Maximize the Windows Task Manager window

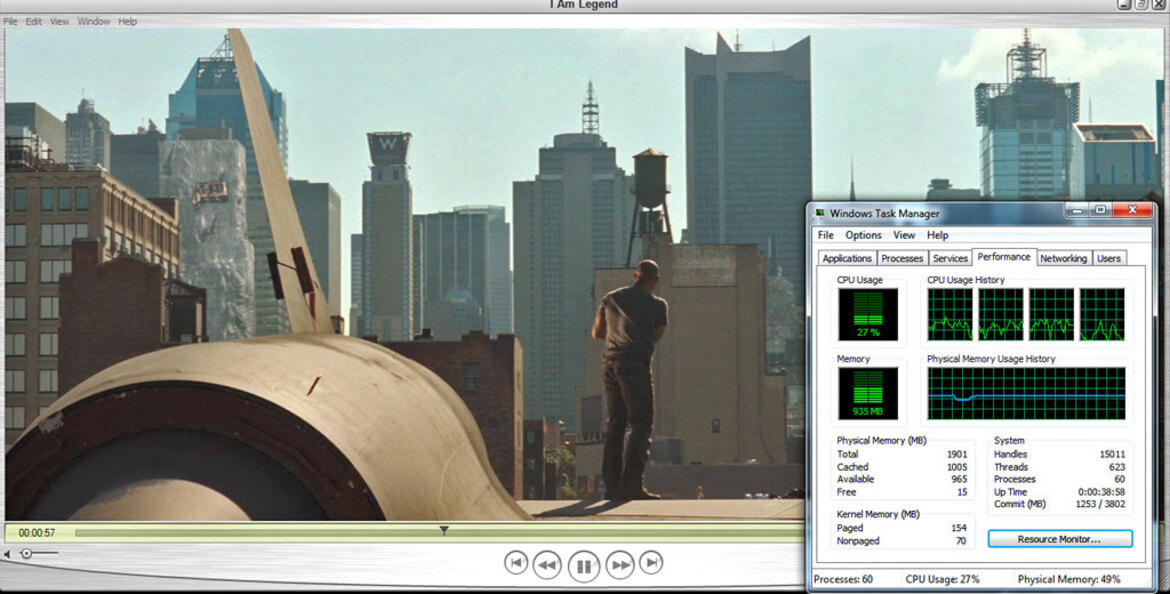1101,211
